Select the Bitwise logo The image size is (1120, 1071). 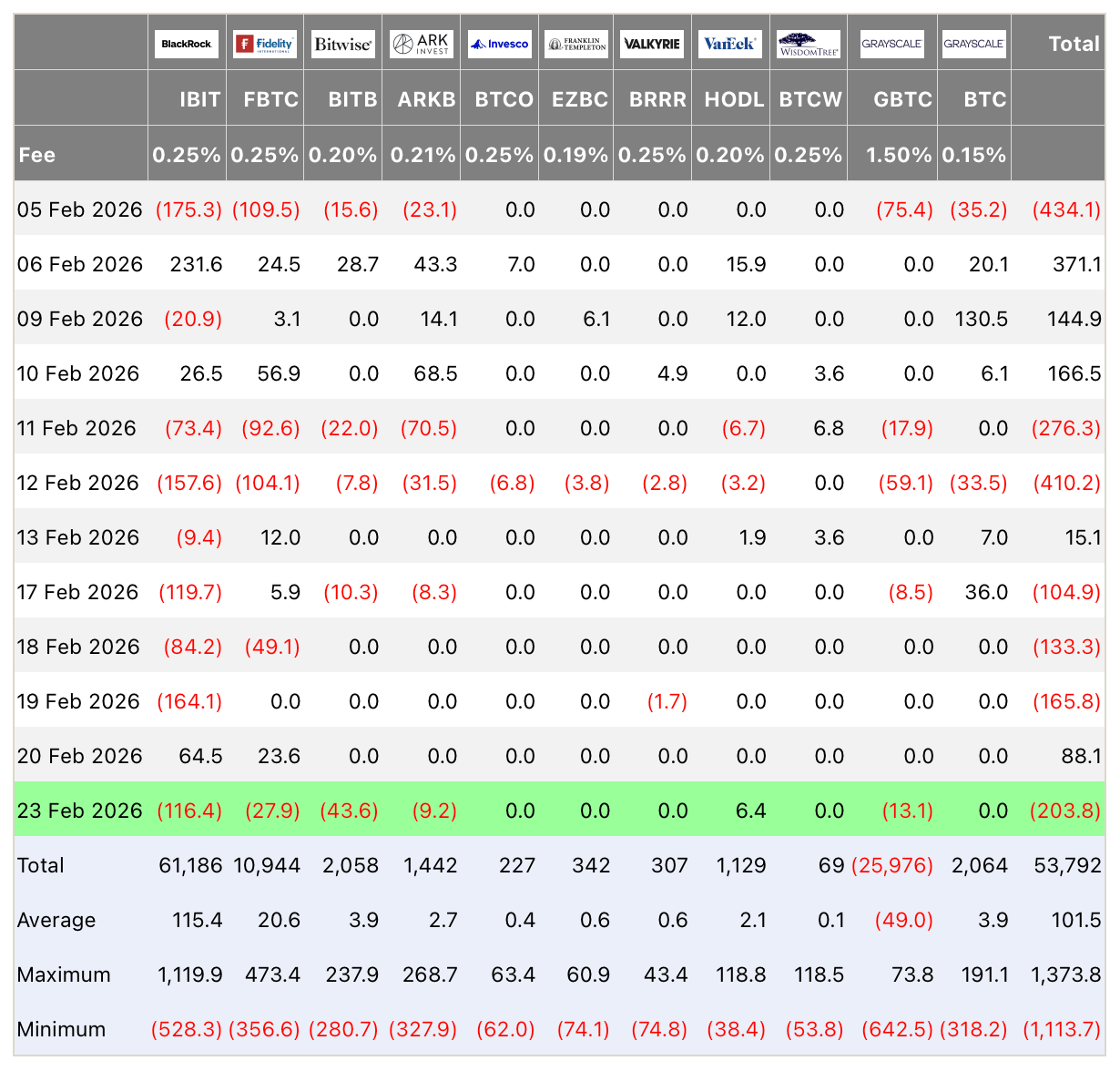(x=342, y=44)
